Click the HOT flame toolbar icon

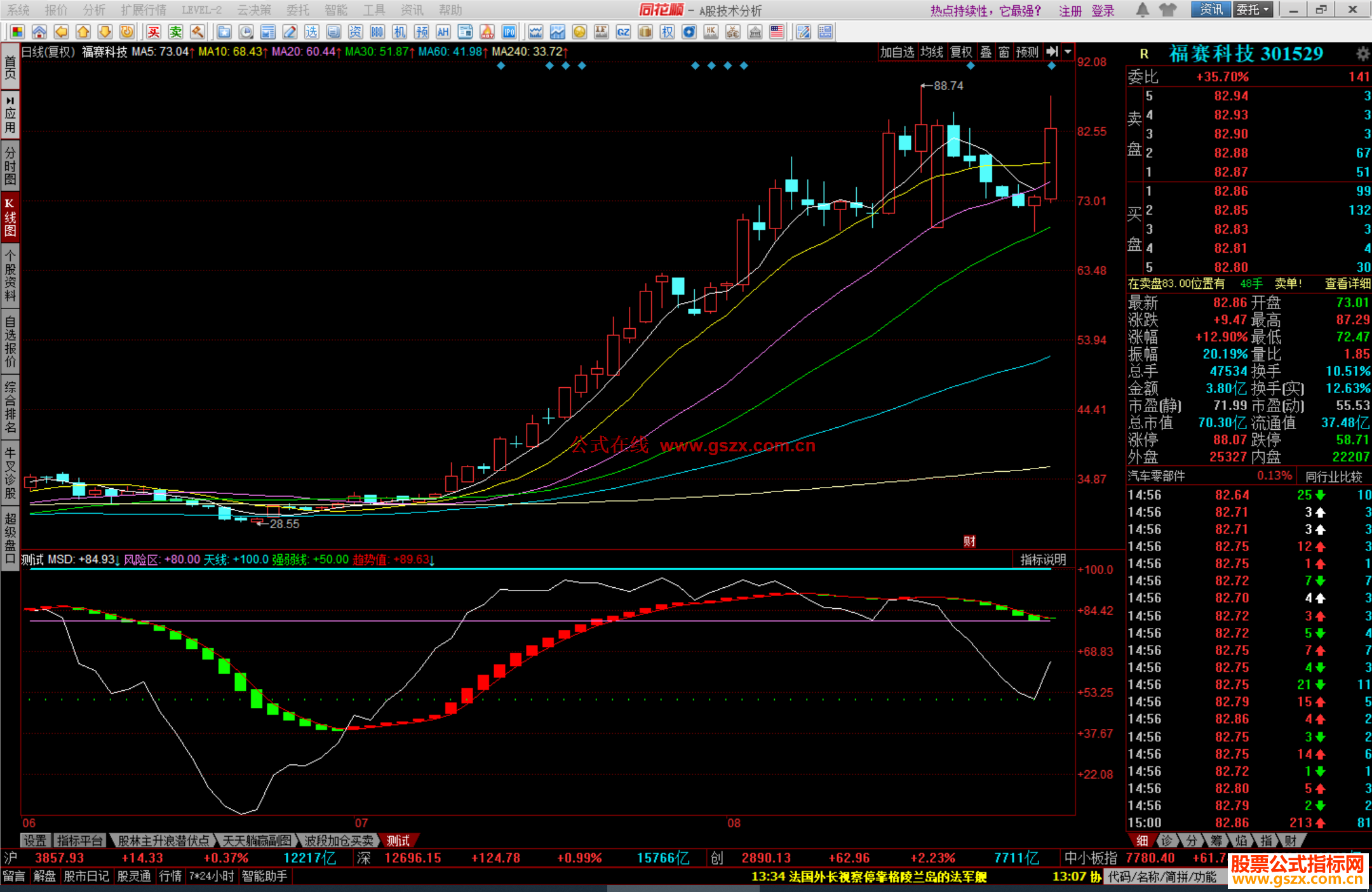coord(487,32)
